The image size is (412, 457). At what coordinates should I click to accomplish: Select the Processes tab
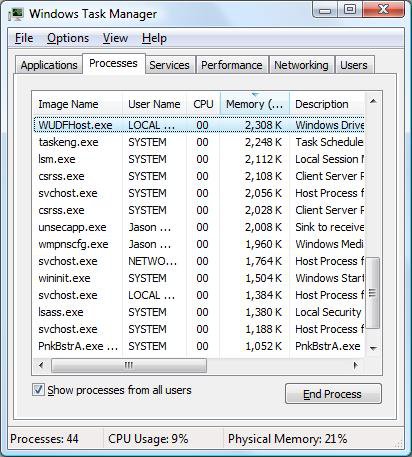point(113,63)
